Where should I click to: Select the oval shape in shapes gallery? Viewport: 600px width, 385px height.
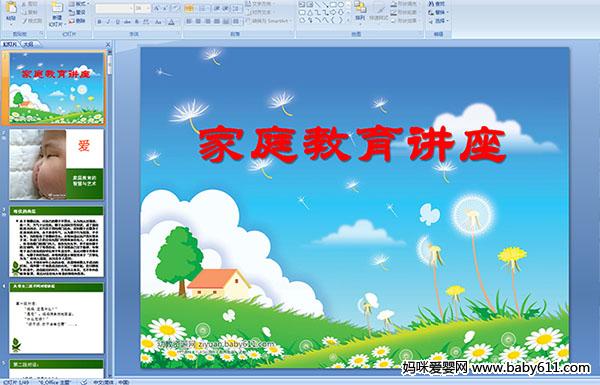coord(340,5)
